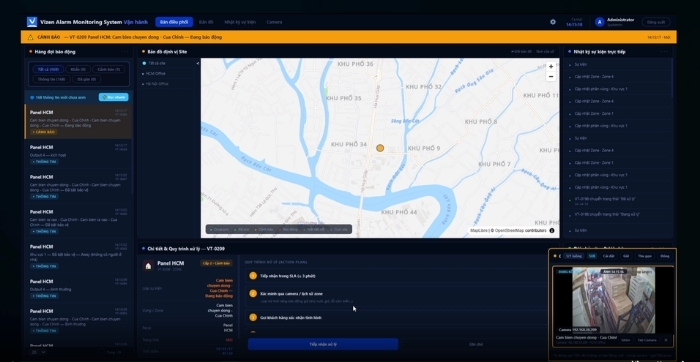Click the Vizen logo icon
The width and height of the screenshot is (700, 362).
[32, 22]
